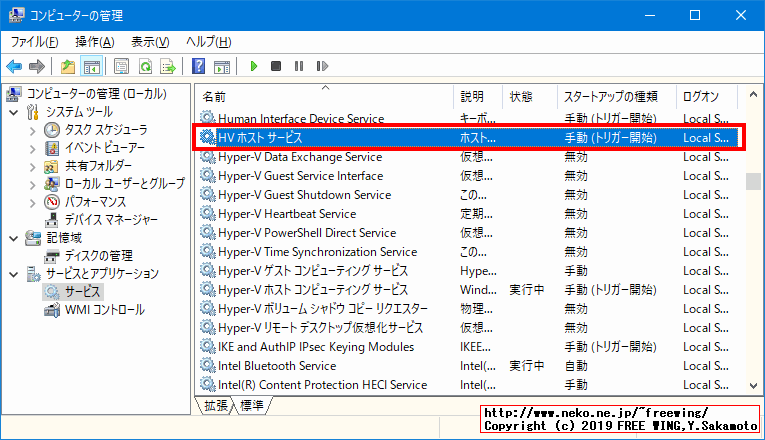Select コンピューターの管理 (ローカル) root
The height and width of the screenshot is (440, 765).
tap(96, 94)
